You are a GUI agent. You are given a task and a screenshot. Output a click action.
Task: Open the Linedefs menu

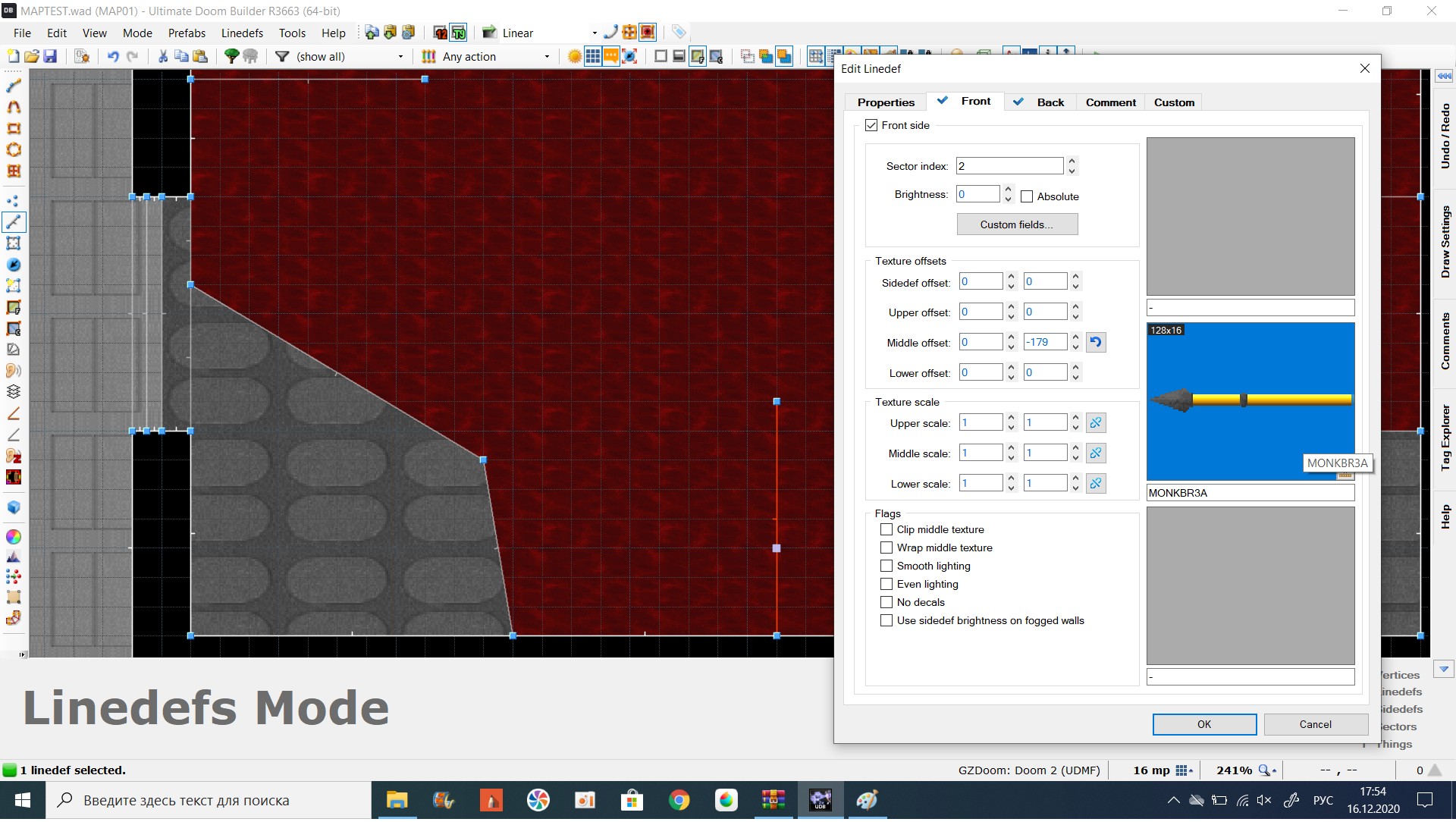click(x=242, y=33)
